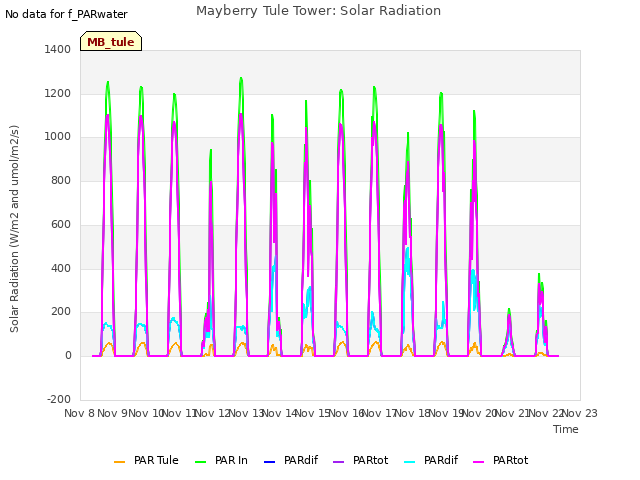Select the chart title Mayberry Tule Tower: Solar Radiation
Viewport: 640px width, 480px height.
click(x=318, y=11)
